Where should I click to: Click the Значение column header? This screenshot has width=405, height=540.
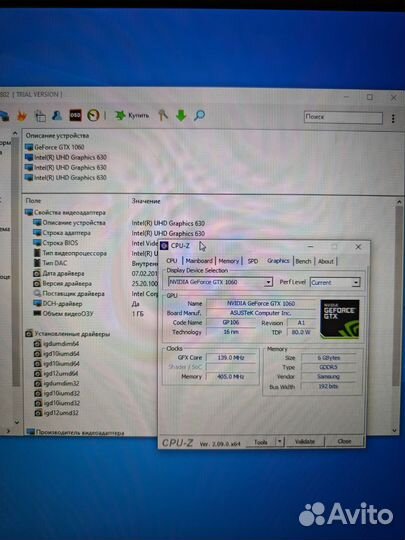(146, 201)
